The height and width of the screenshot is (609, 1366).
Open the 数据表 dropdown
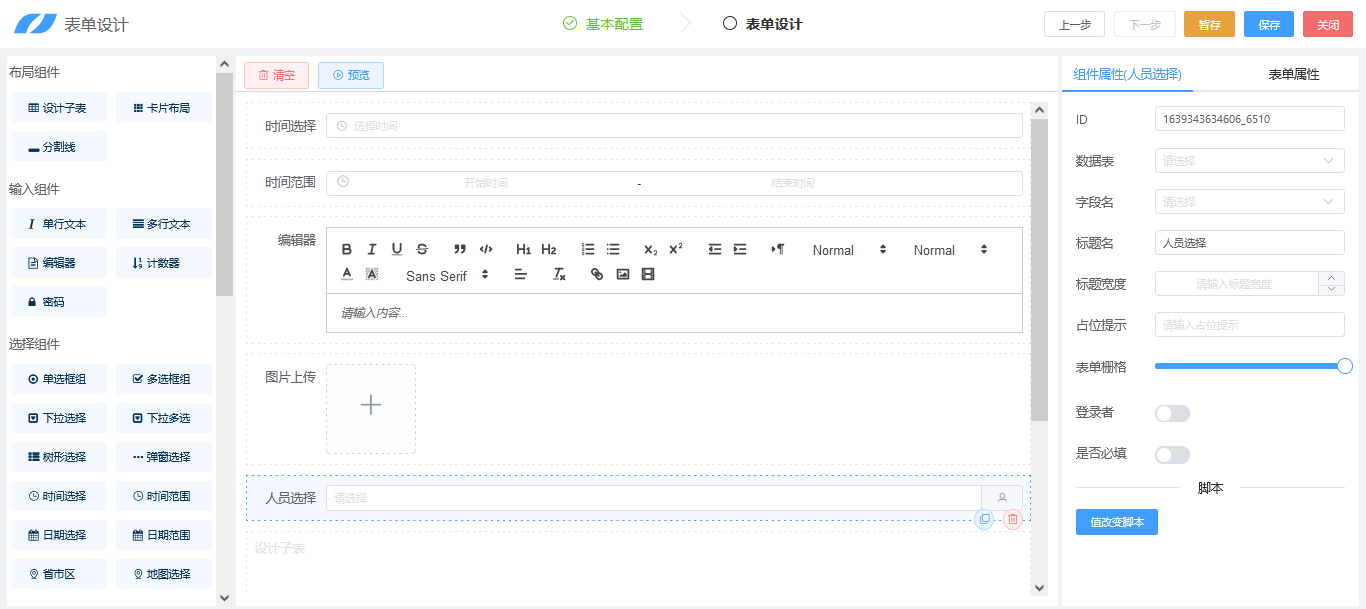[x=1250, y=160]
